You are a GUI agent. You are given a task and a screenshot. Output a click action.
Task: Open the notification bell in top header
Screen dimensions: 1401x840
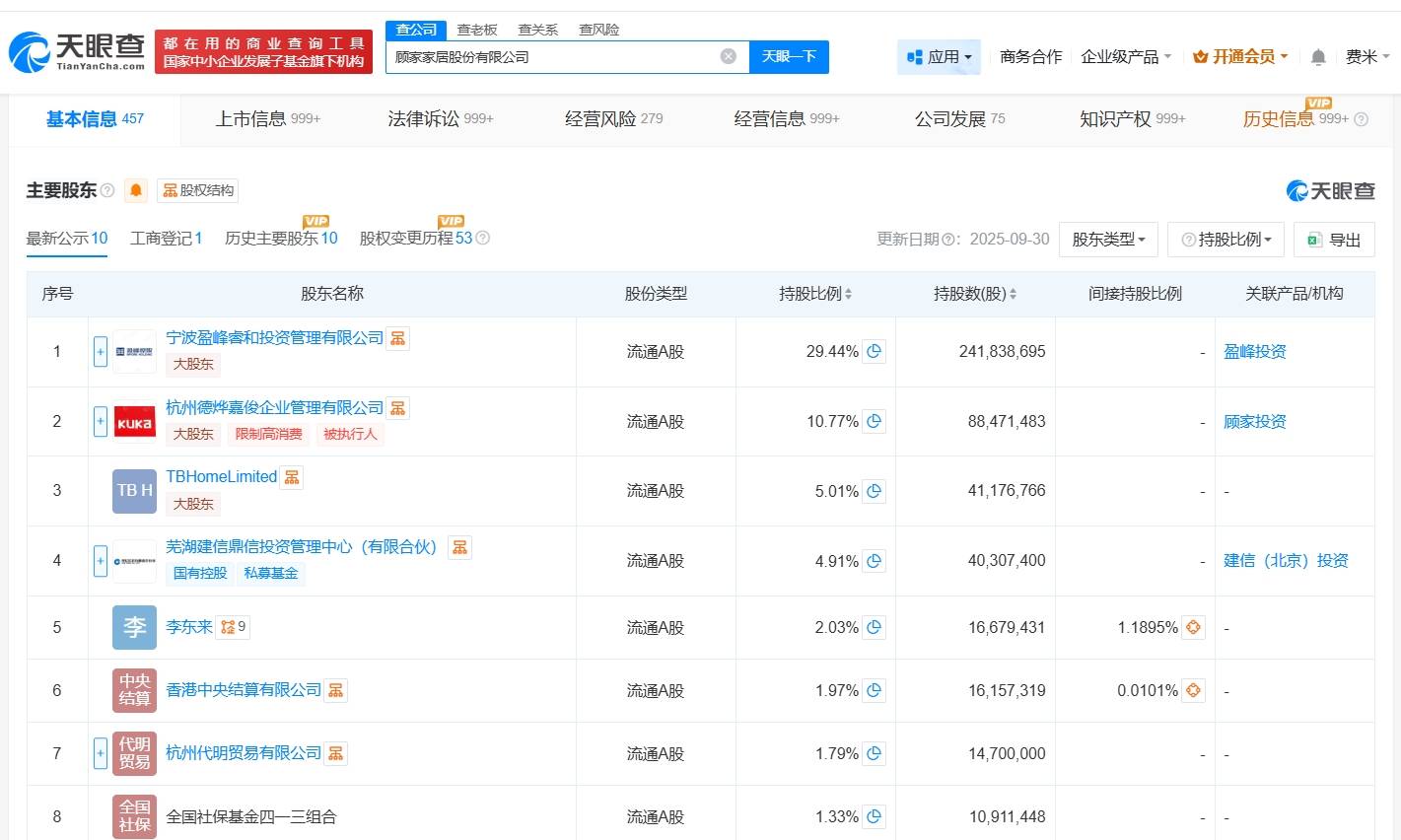tap(1318, 57)
